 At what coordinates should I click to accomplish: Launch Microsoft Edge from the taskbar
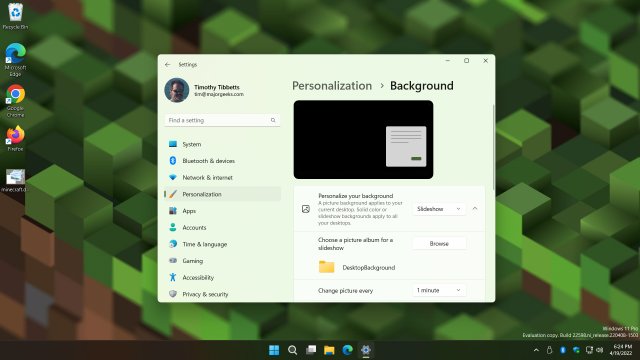tap(347, 350)
